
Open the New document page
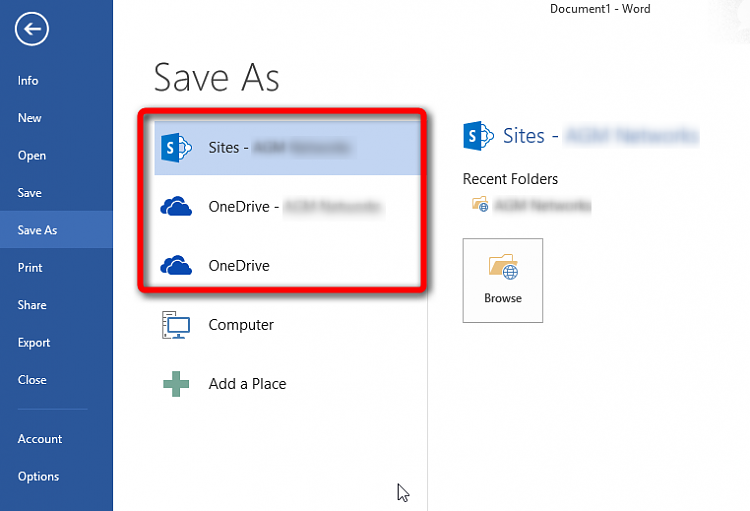29,118
